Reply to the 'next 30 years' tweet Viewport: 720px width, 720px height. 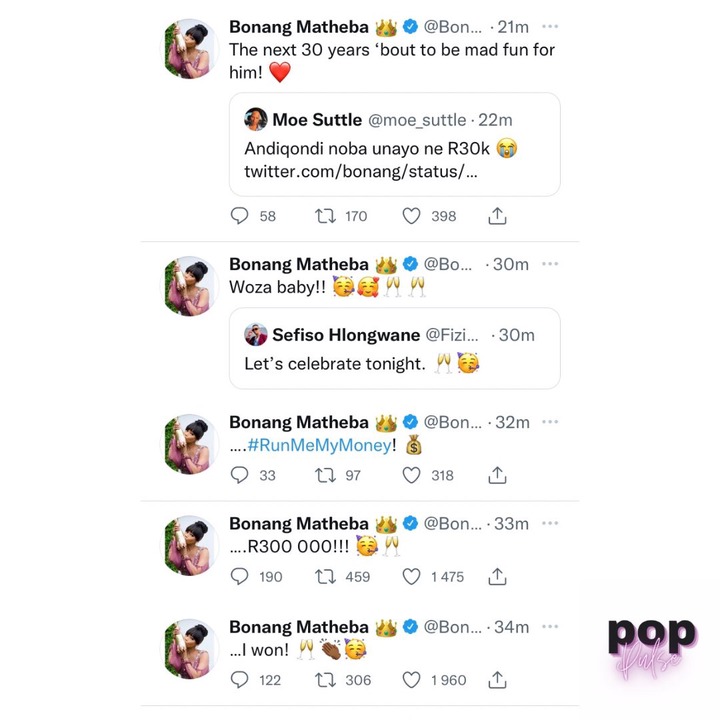pyautogui.click(x=239, y=215)
